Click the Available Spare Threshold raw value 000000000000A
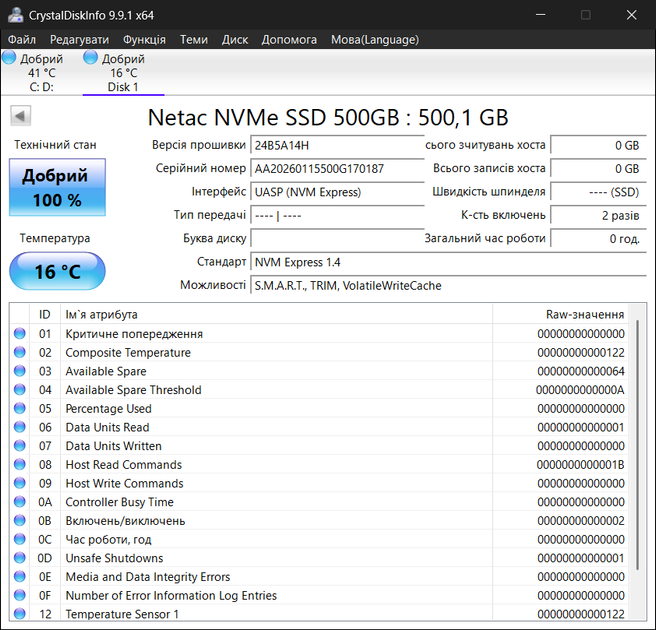The height and width of the screenshot is (630, 656). 580,390
